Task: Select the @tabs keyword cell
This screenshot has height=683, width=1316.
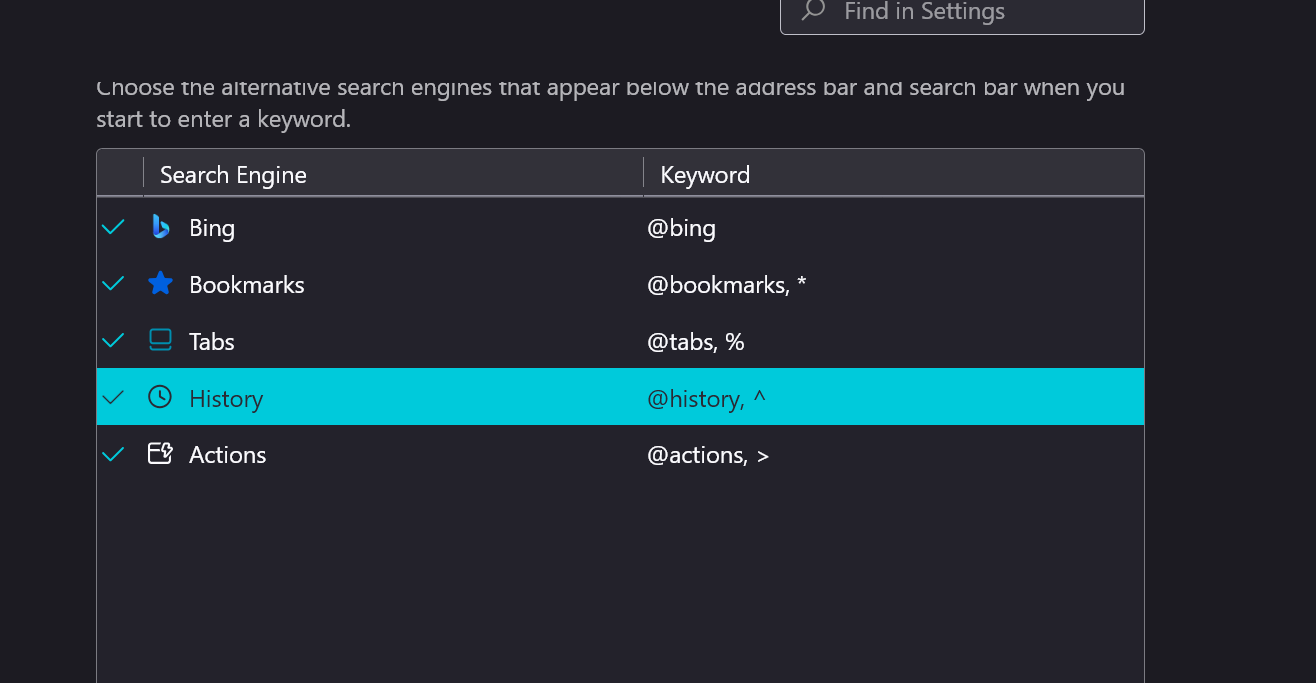Action: click(x=696, y=342)
